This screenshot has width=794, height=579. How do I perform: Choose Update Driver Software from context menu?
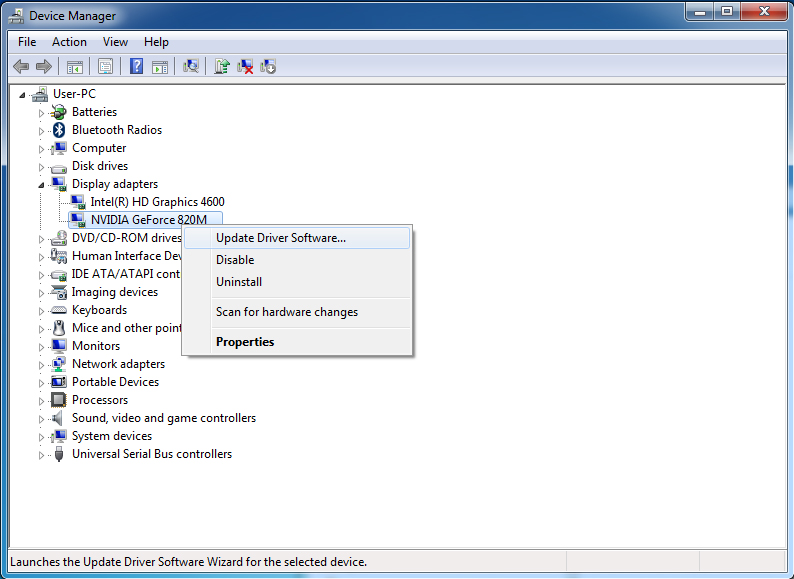click(x=281, y=238)
